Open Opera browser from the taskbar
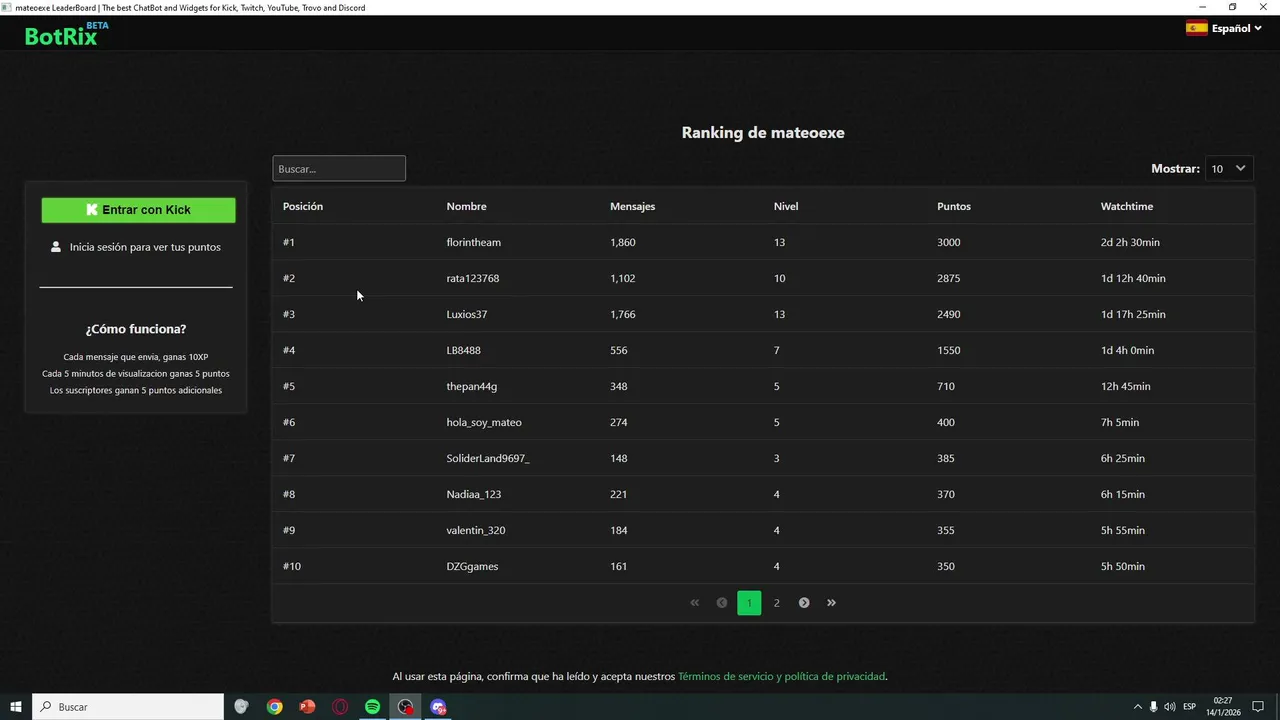 pos(340,707)
